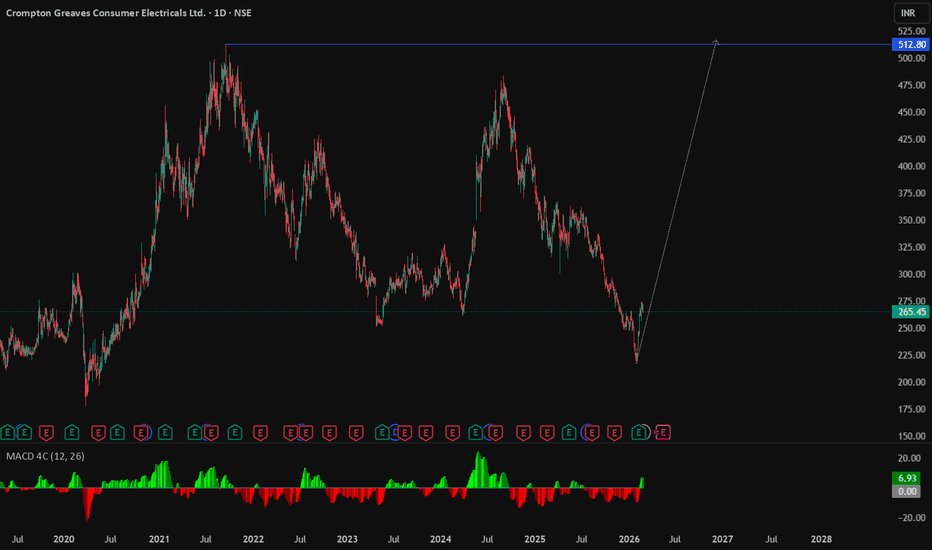Click the 225.00 price scale label
The height and width of the screenshot is (550, 932).
click(x=912, y=355)
